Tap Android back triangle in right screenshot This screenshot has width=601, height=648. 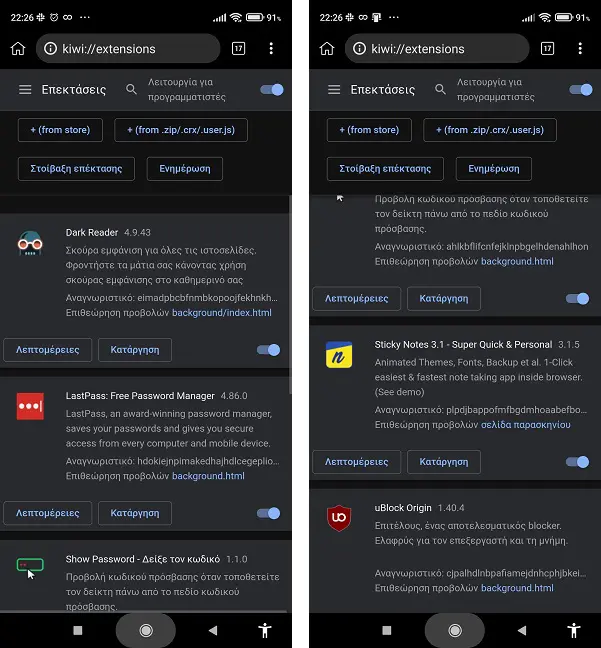(x=522, y=630)
